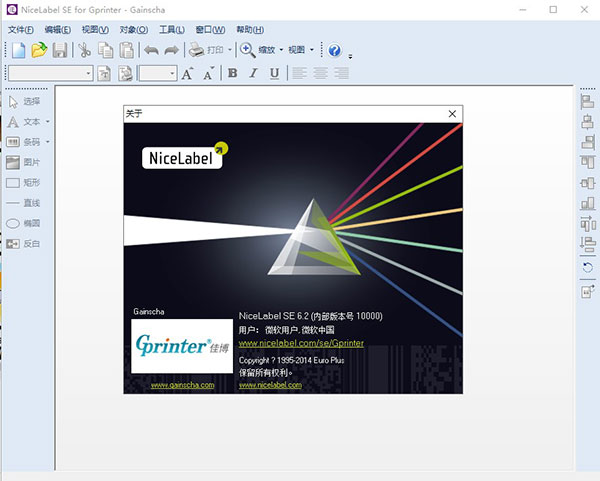Click the rotate icon in the right toolbar
600x481 pixels.
coord(588,267)
